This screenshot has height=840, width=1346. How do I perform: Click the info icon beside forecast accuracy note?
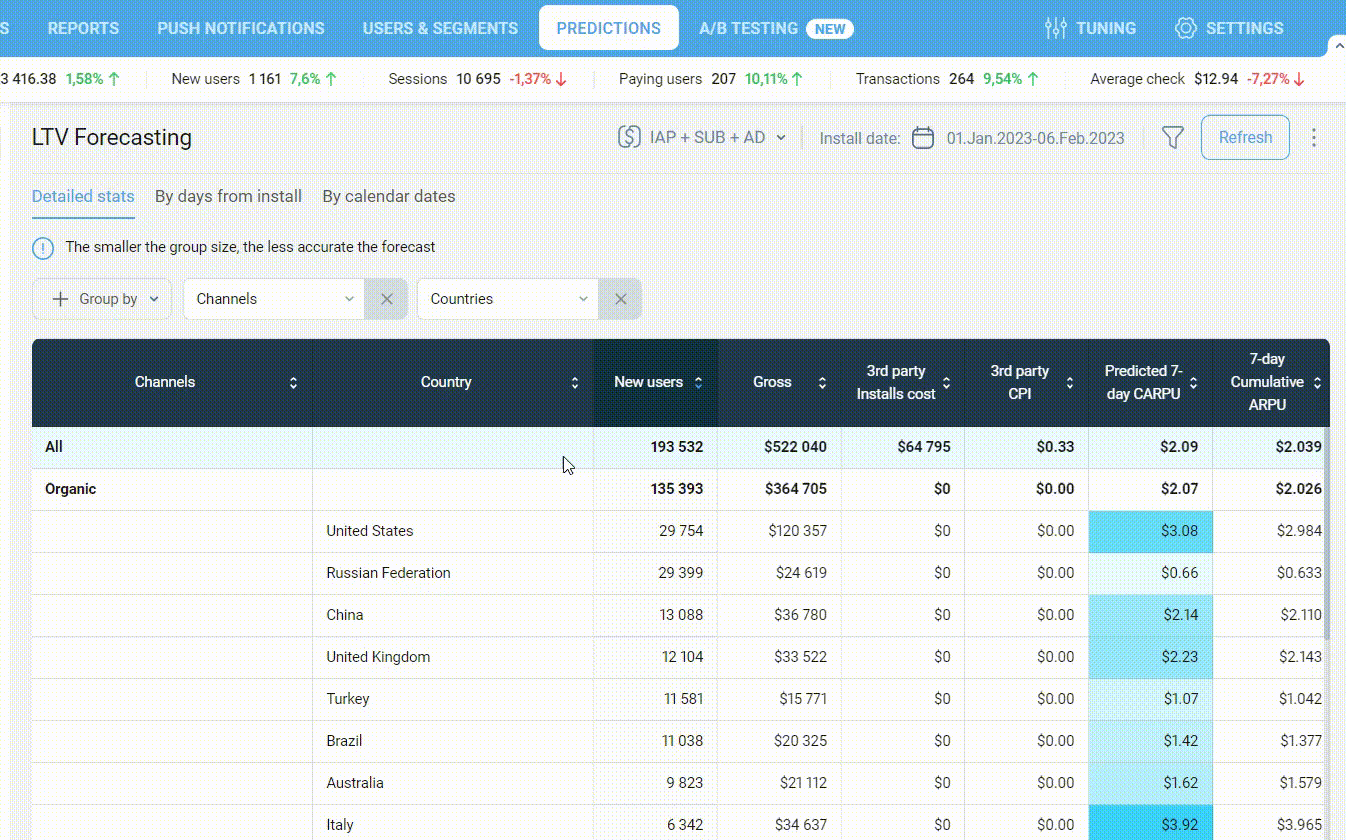[43, 247]
